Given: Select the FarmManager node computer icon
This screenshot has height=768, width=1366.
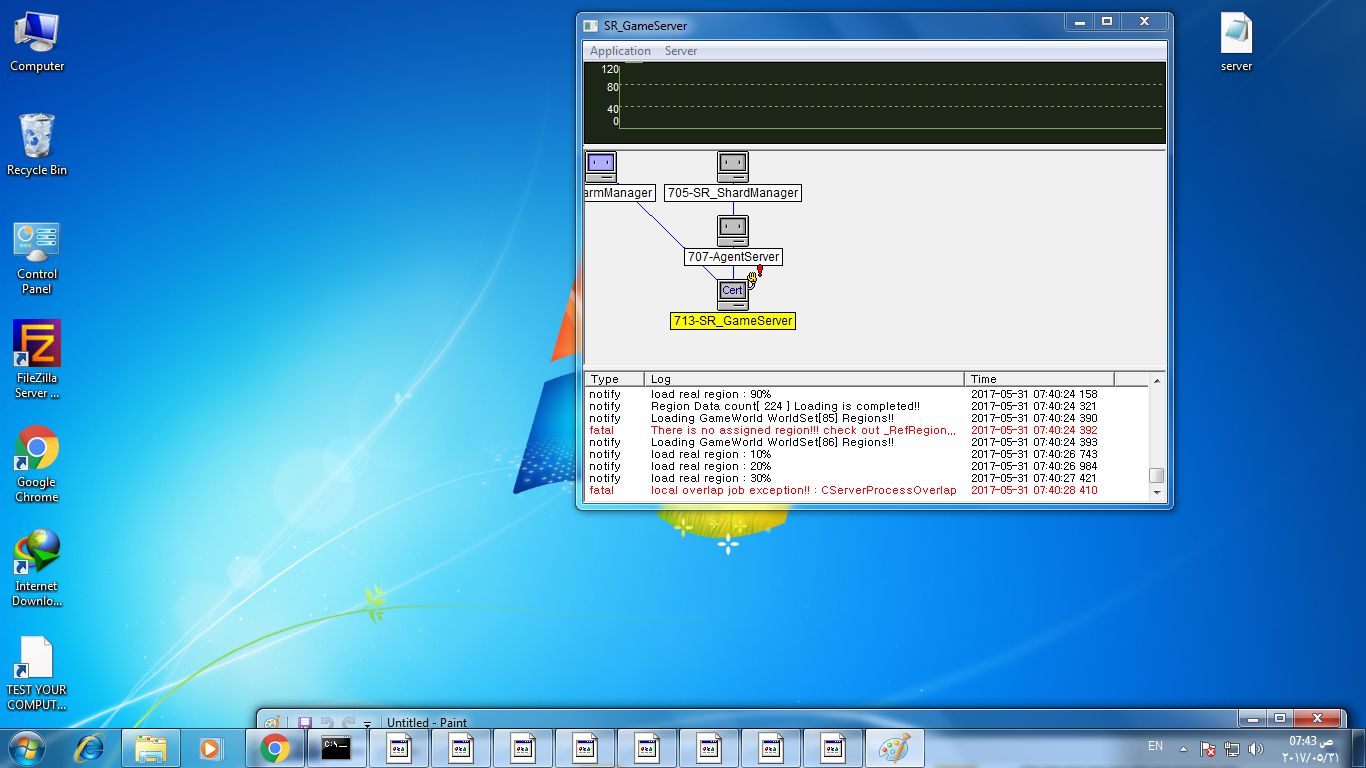Looking at the screenshot, I should [600, 166].
